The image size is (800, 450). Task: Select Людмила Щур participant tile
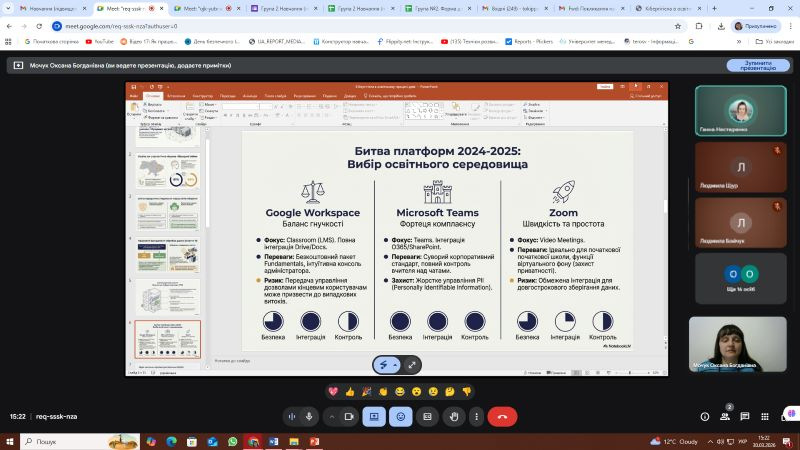click(741, 167)
